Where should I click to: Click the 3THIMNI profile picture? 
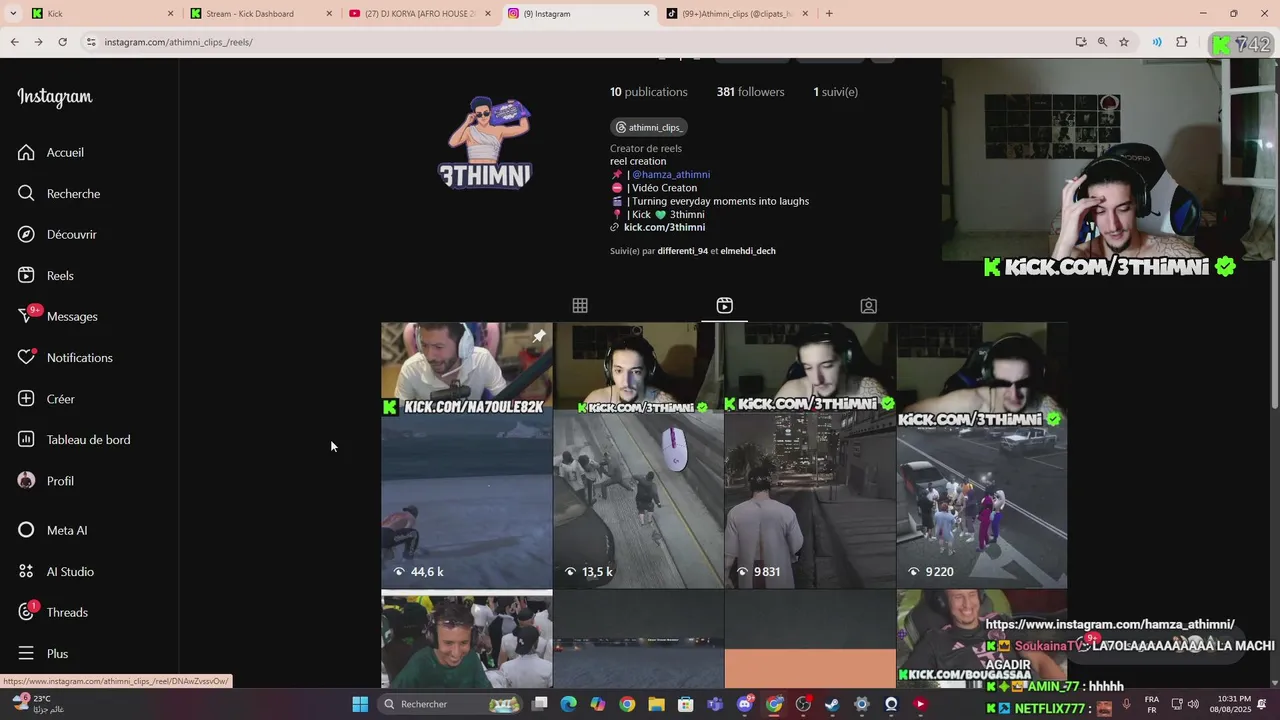(485, 143)
